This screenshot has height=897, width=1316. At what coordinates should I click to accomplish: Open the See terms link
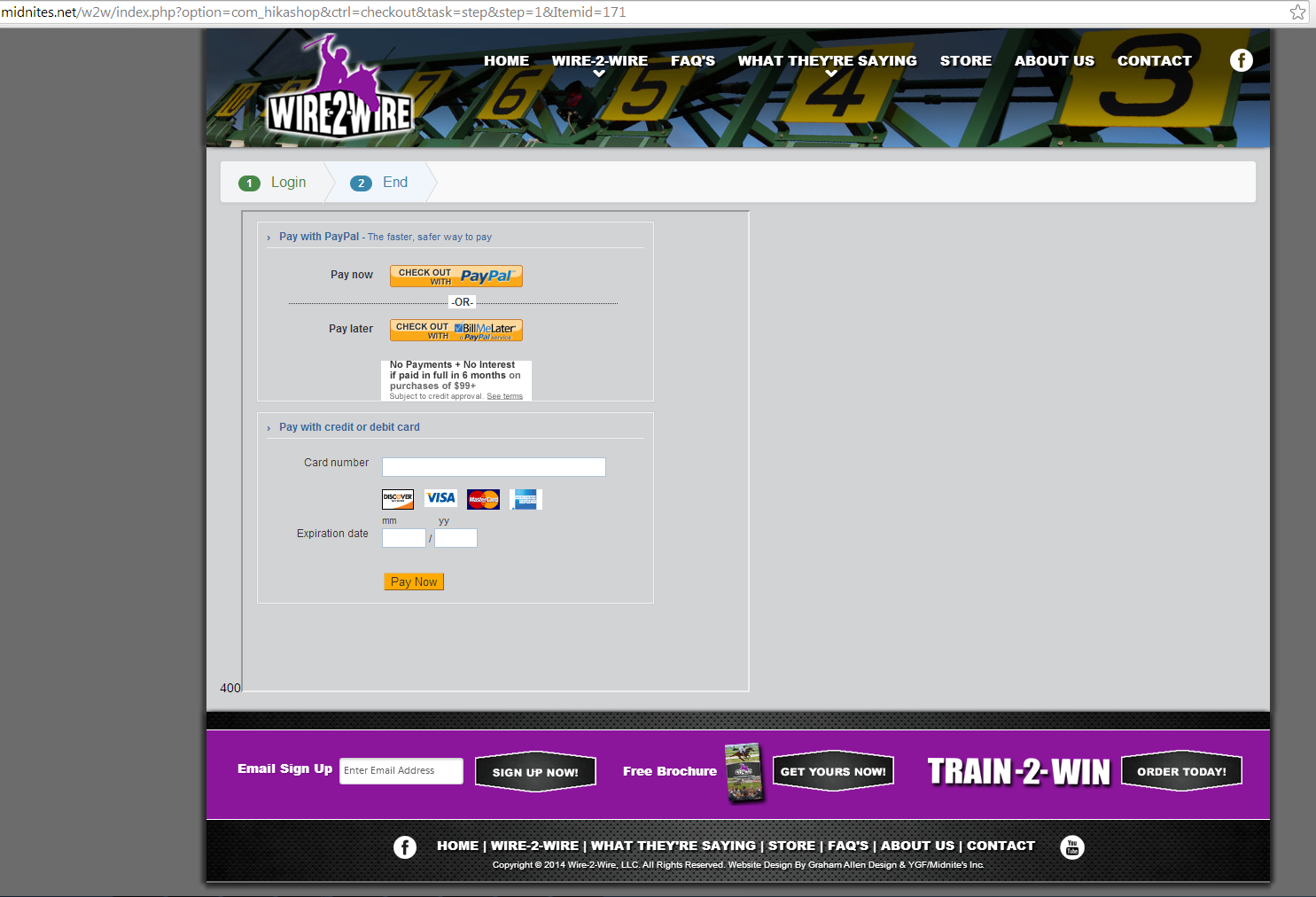[x=504, y=396]
